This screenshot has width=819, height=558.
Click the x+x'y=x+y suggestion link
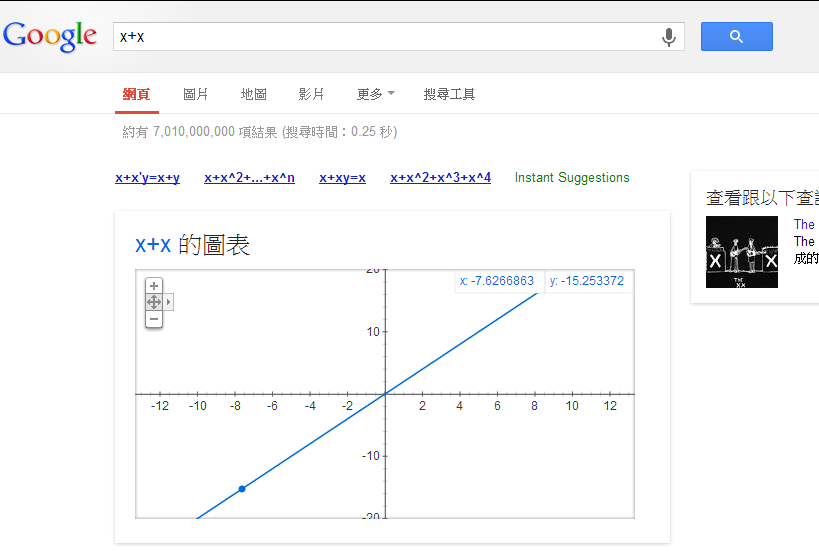(x=147, y=178)
